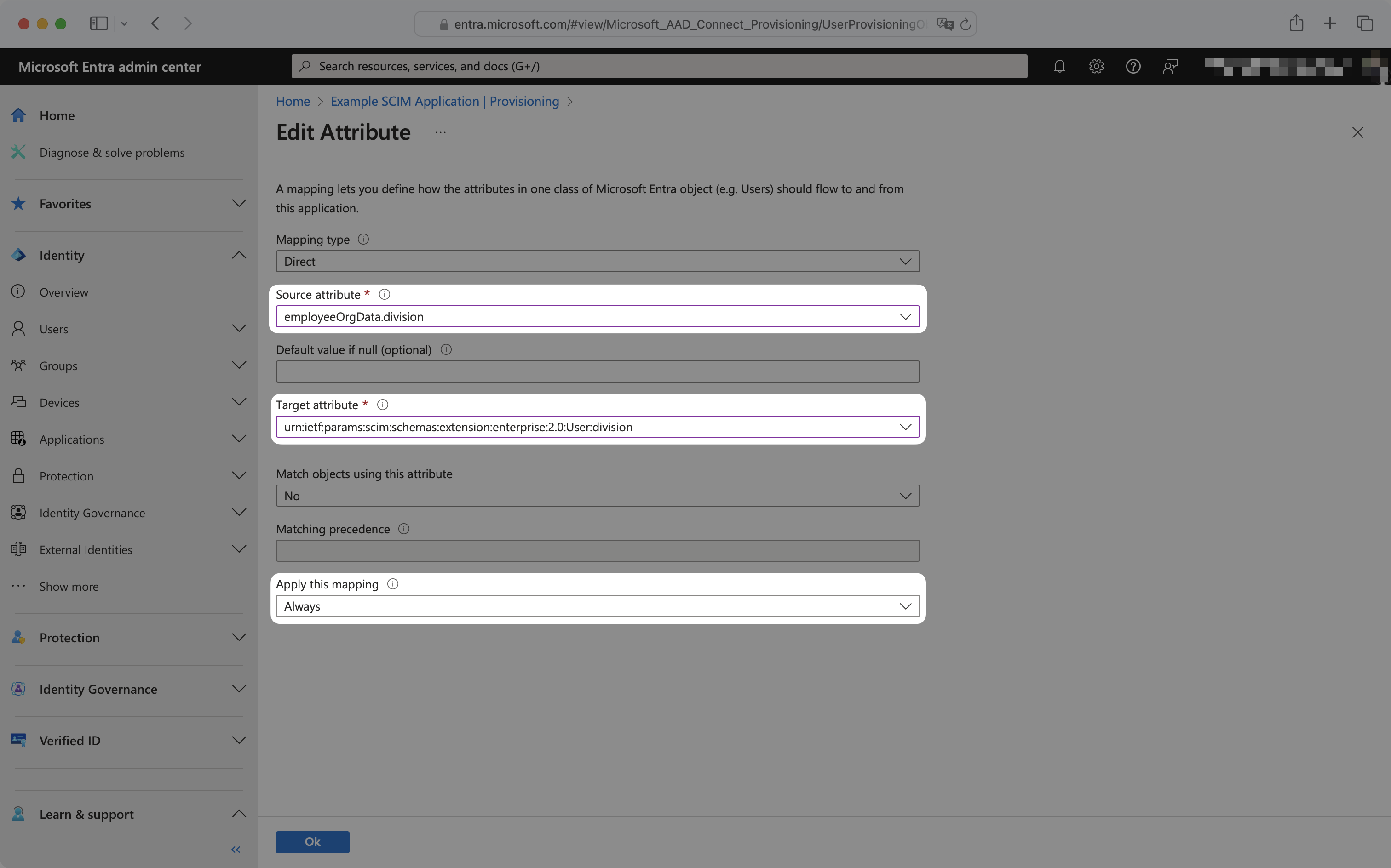Image resolution: width=1391 pixels, height=868 pixels.
Task: Open the feedback icon in header
Action: click(1169, 67)
